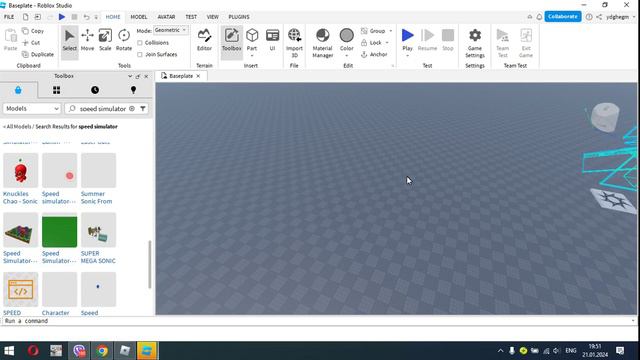Viewport: 640px width, 360px height.
Task: Click the quick access Play button
Action: pyautogui.click(x=62, y=17)
